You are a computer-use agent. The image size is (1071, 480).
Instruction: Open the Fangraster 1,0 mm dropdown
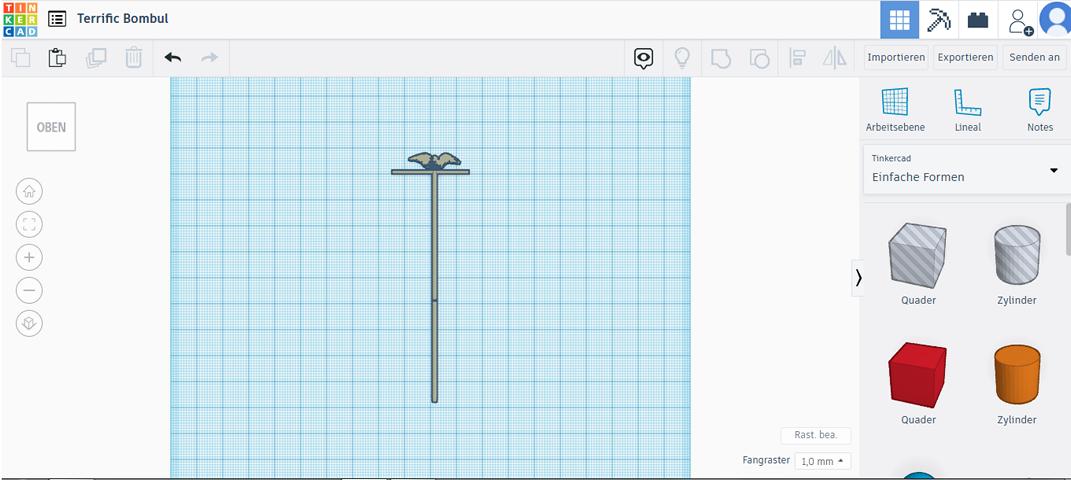click(823, 461)
